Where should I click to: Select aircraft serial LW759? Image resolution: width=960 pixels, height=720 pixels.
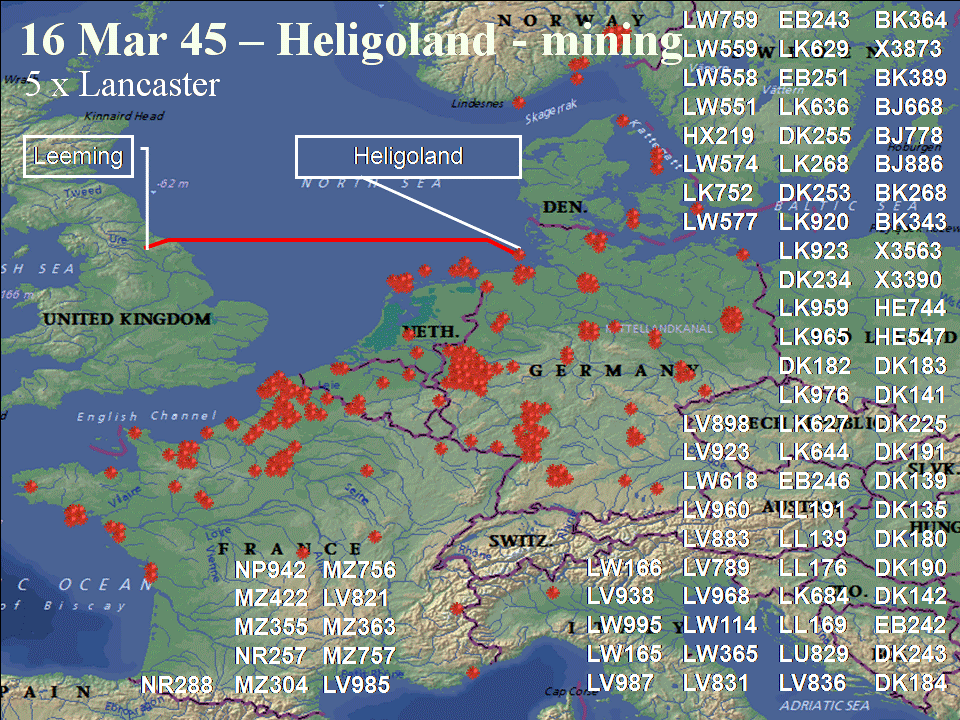click(x=720, y=20)
